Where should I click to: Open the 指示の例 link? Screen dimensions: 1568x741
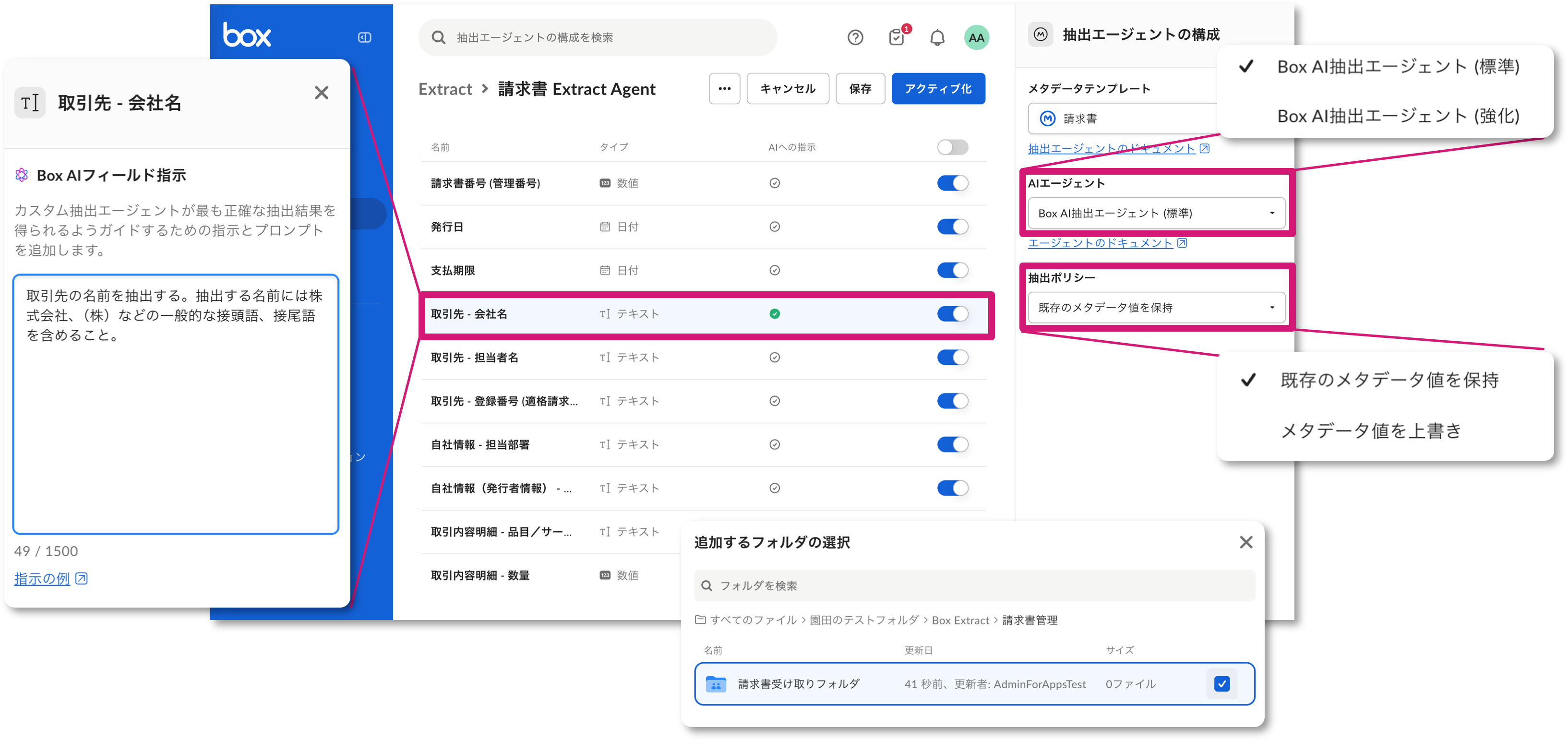tap(42, 578)
